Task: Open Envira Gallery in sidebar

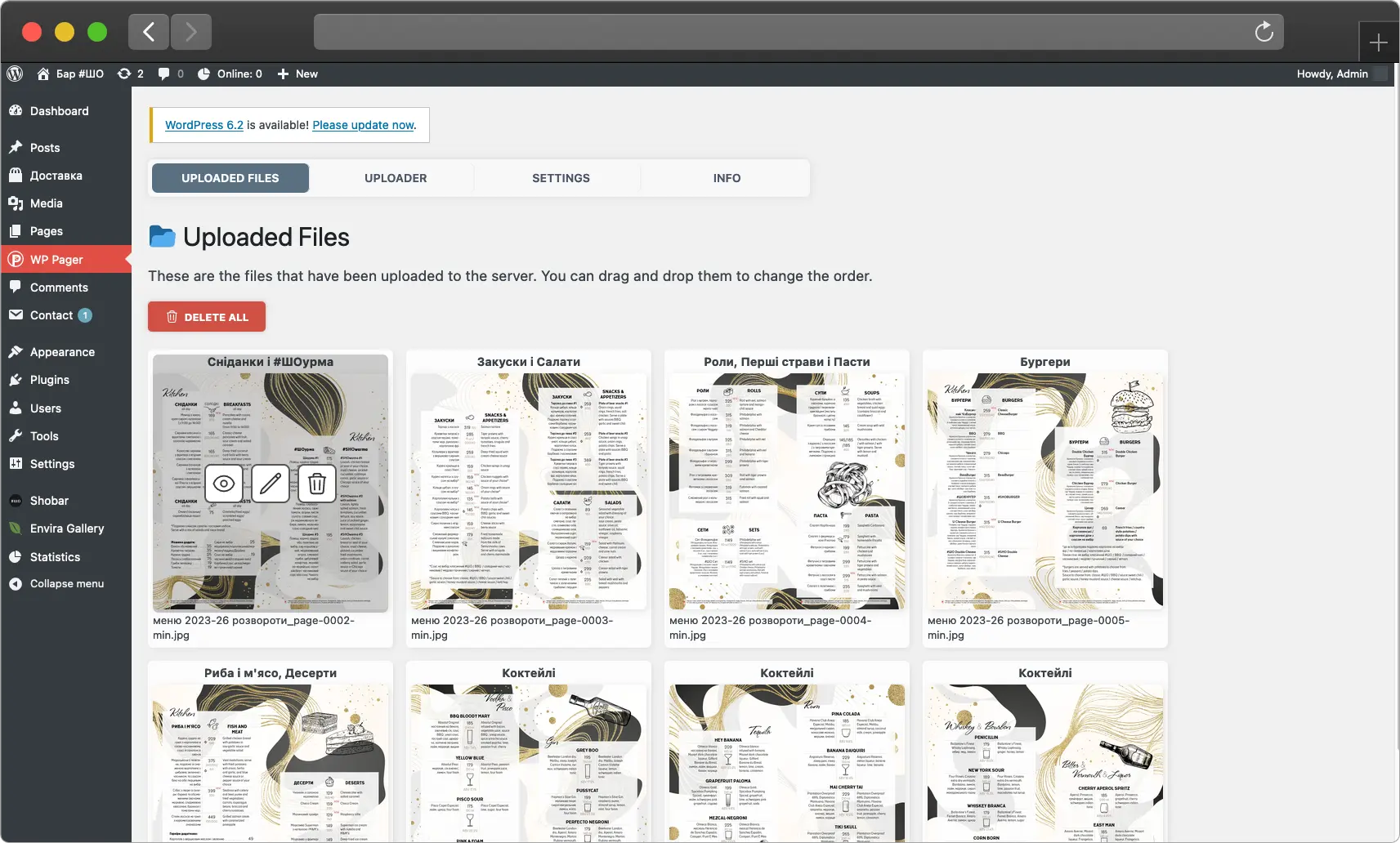Action: click(x=65, y=529)
